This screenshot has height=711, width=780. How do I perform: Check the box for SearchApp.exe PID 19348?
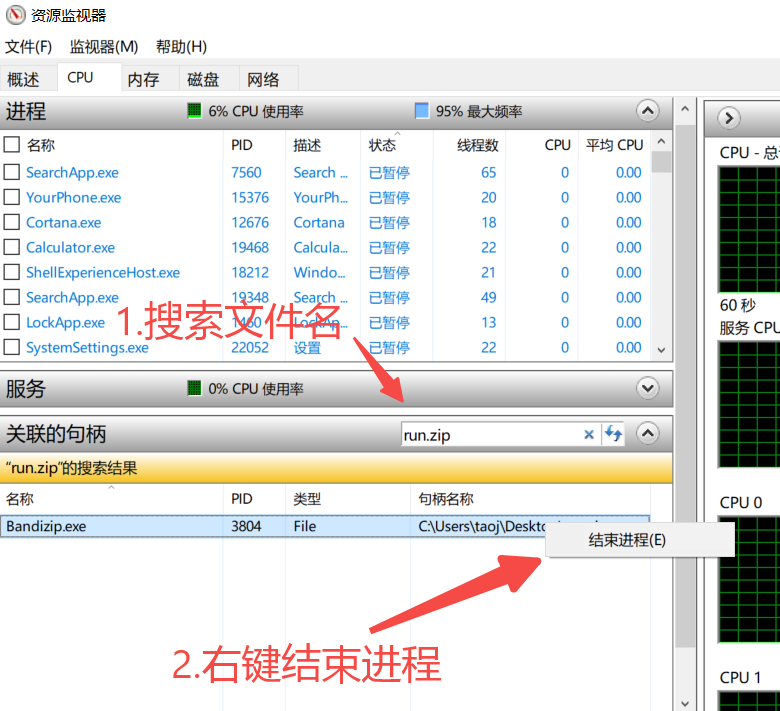click(11, 297)
